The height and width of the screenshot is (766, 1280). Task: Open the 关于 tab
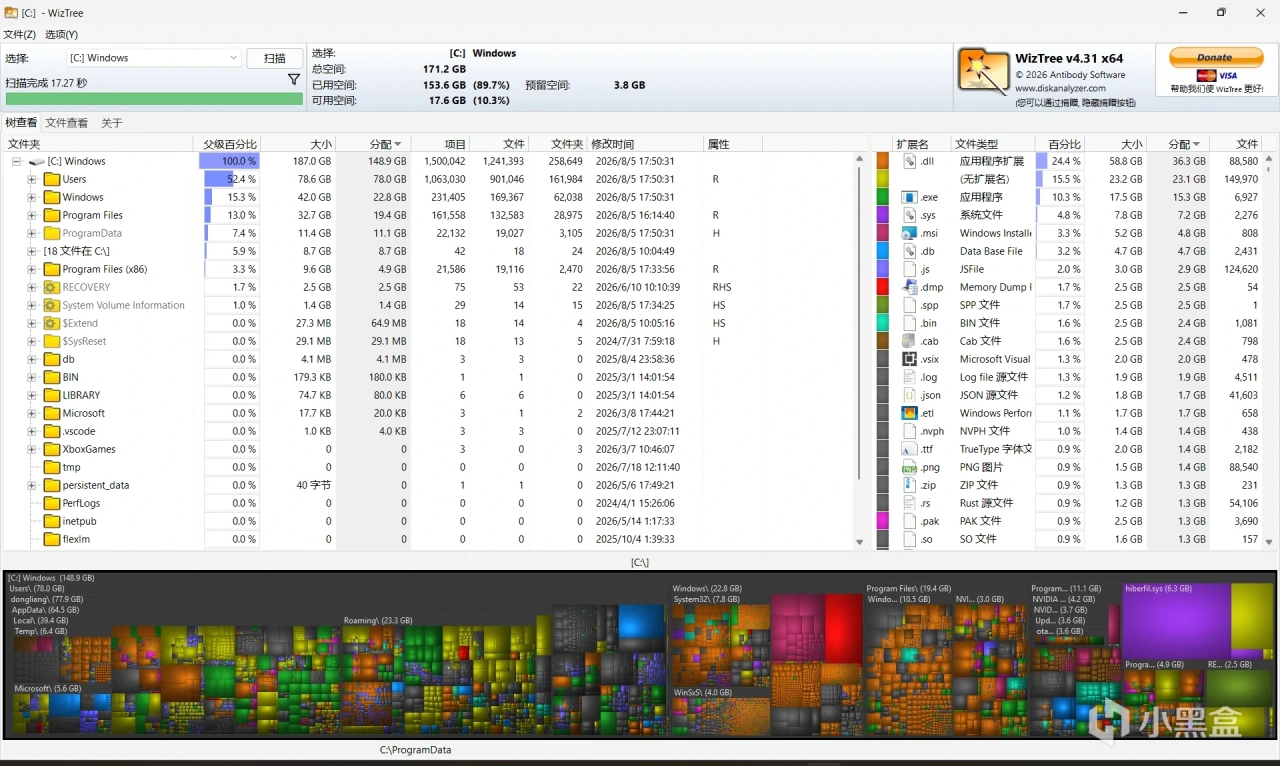click(x=112, y=123)
